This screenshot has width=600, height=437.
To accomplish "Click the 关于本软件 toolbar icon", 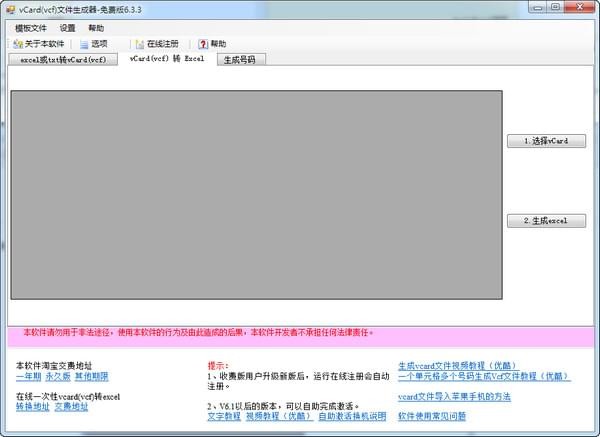I will (x=18, y=44).
